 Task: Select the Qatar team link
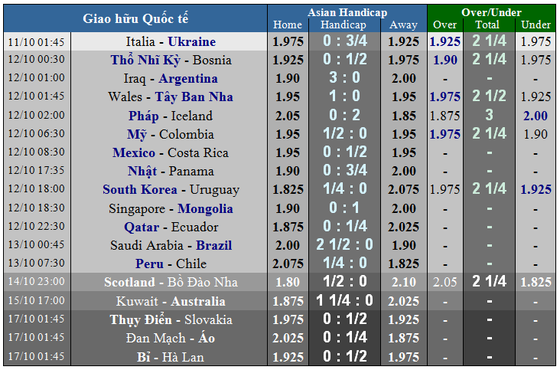tap(142, 227)
